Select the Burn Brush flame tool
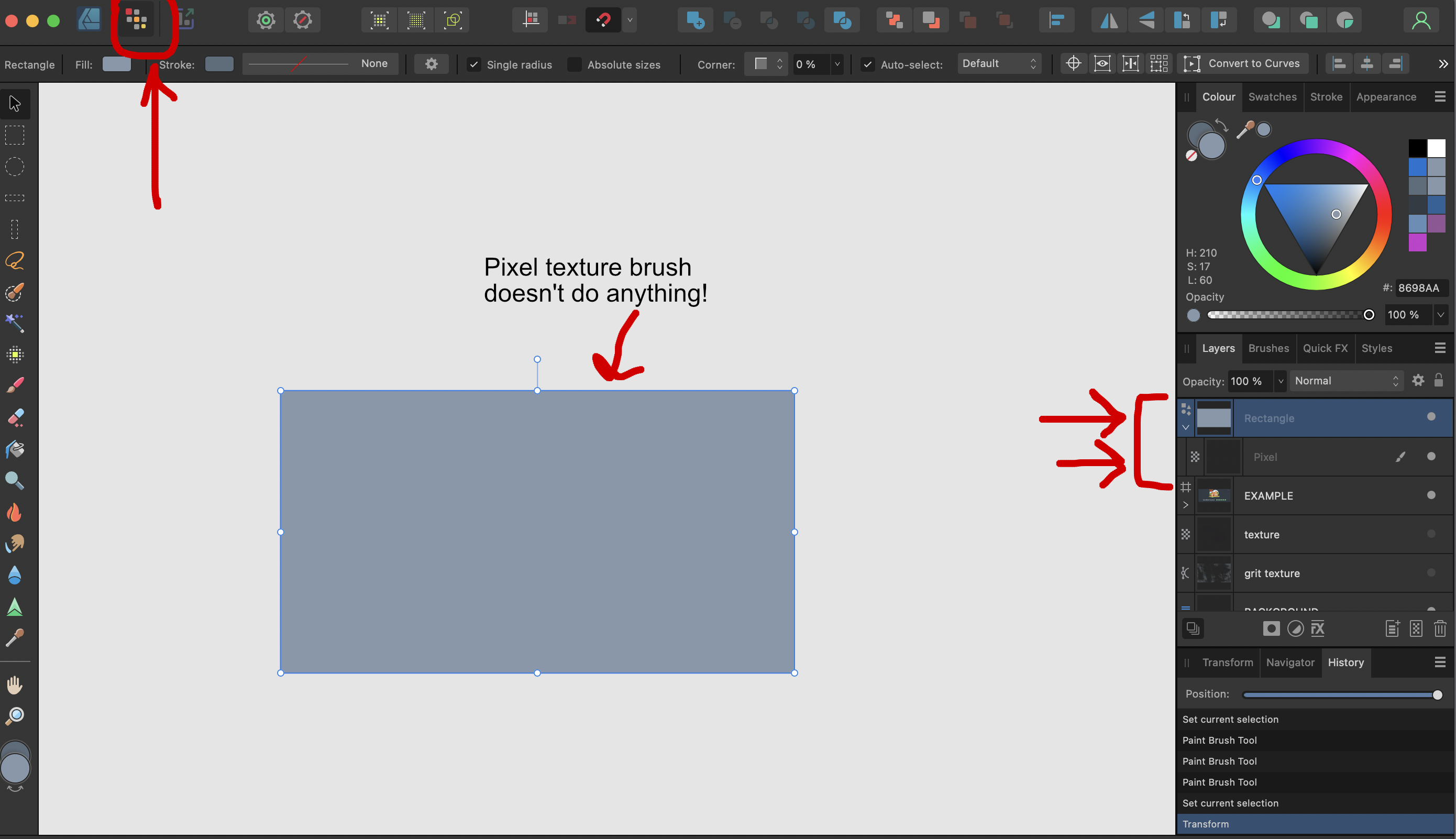1456x839 pixels. pyautogui.click(x=15, y=512)
